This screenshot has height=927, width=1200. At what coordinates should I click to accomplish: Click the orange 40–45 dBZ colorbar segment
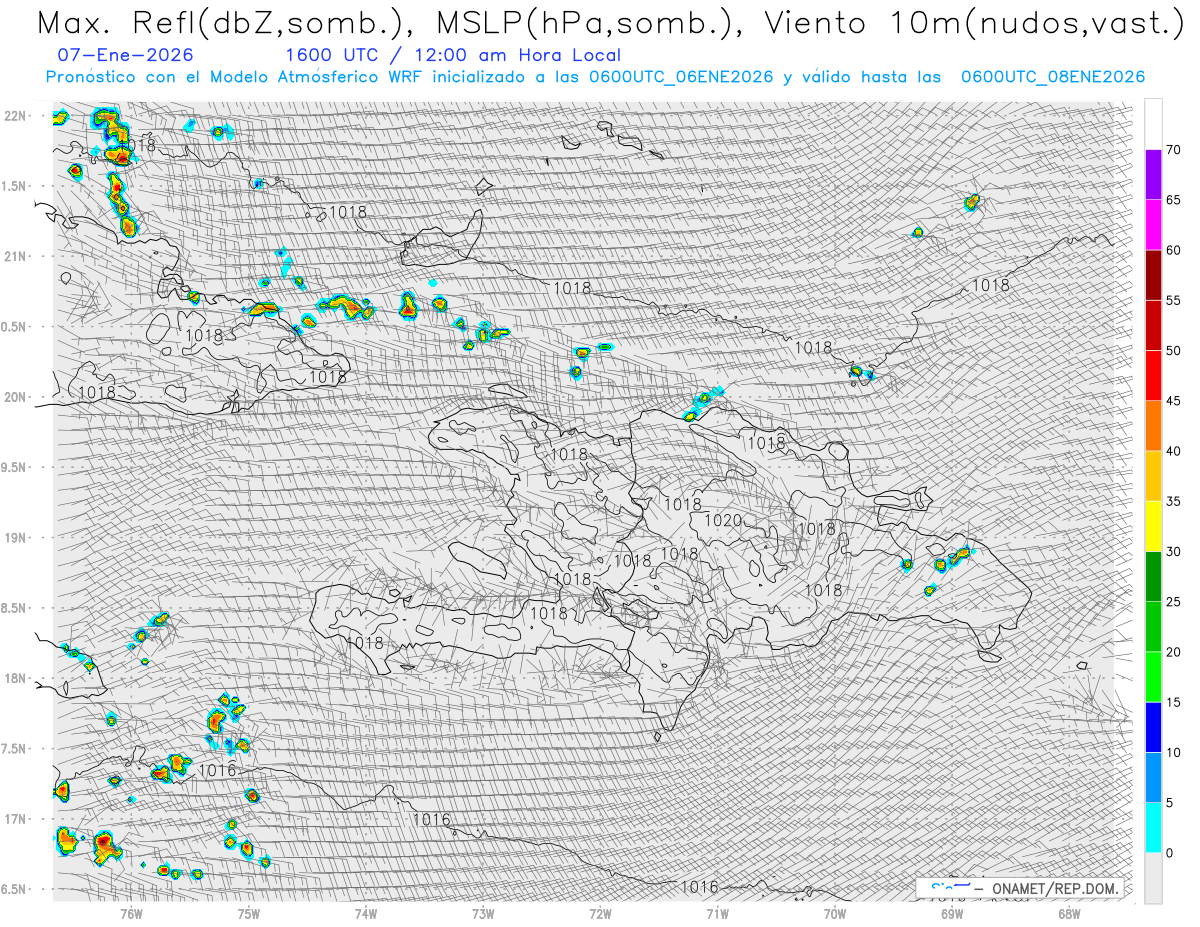[1153, 426]
